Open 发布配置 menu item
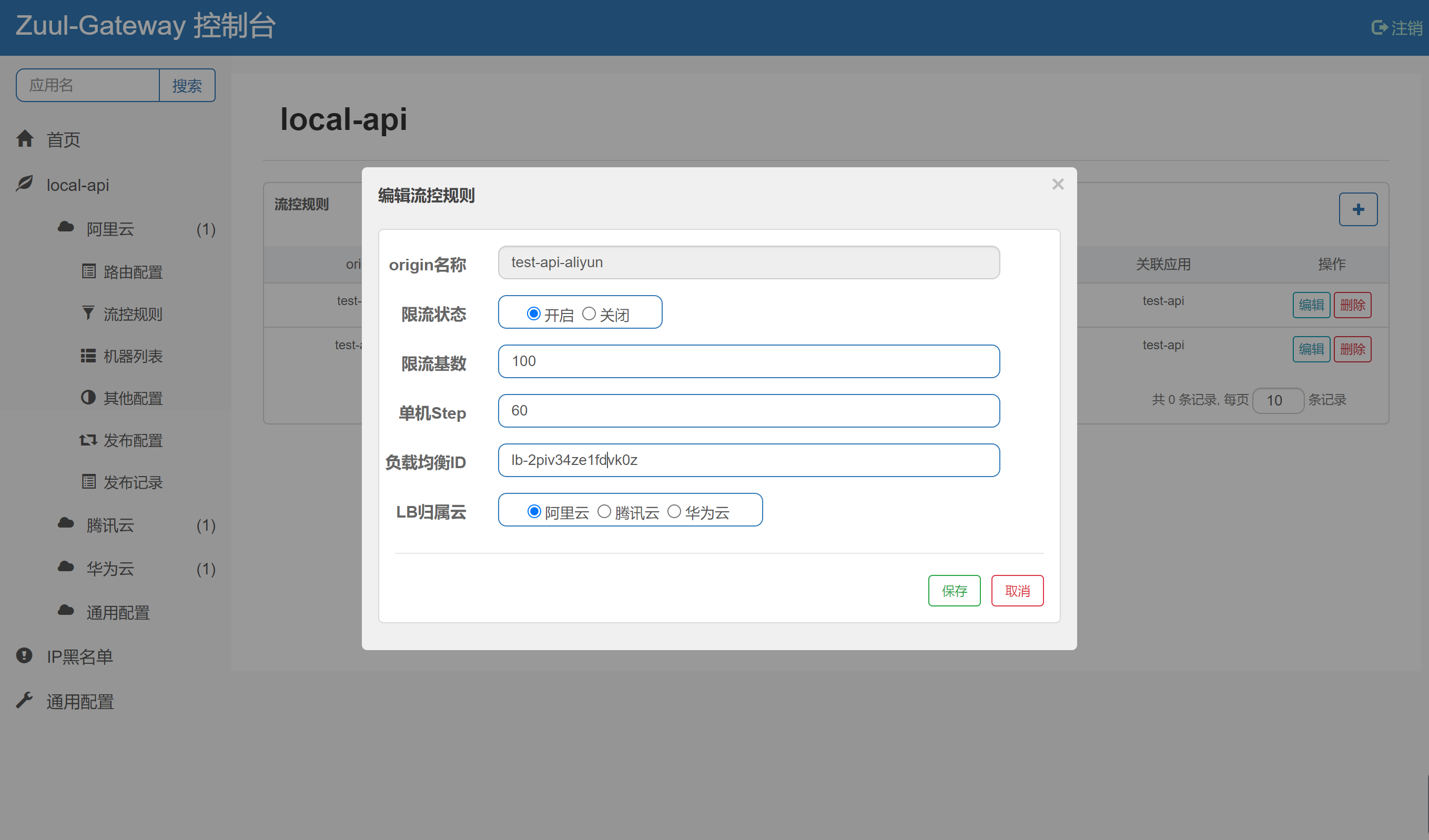Viewport: 1429px width, 840px height. [133, 440]
